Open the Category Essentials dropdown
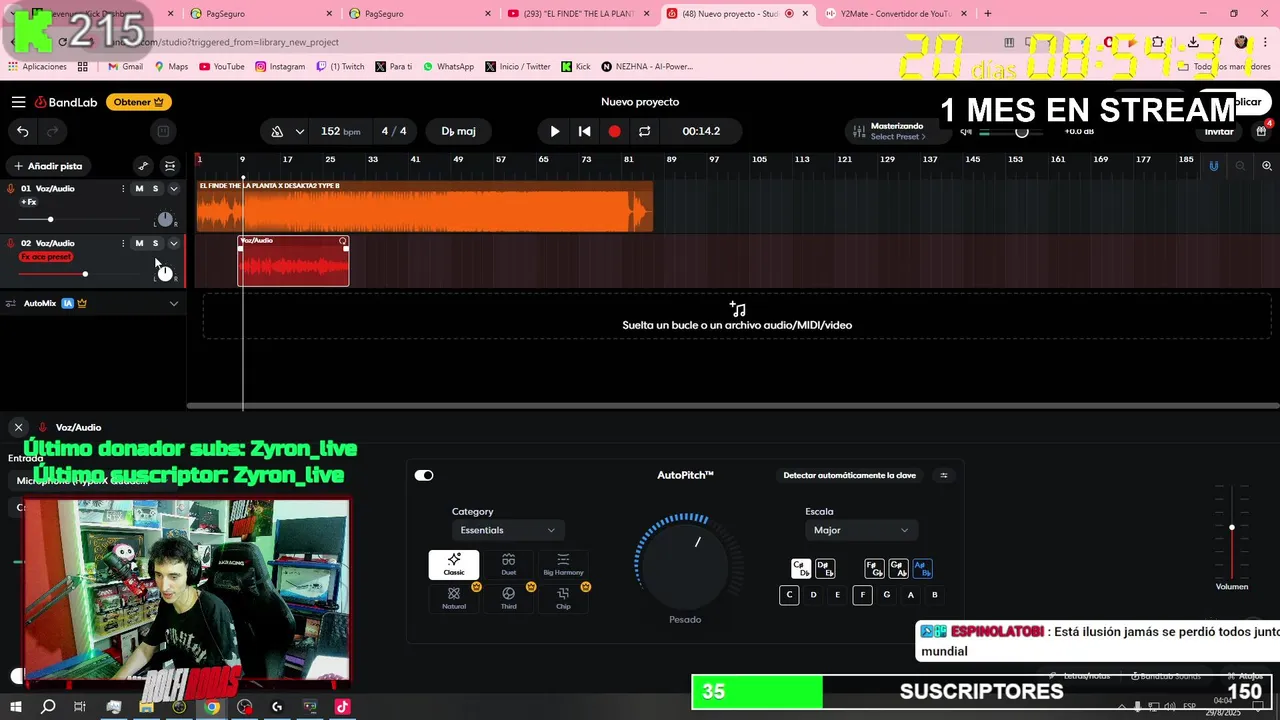 pyautogui.click(x=508, y=530)
